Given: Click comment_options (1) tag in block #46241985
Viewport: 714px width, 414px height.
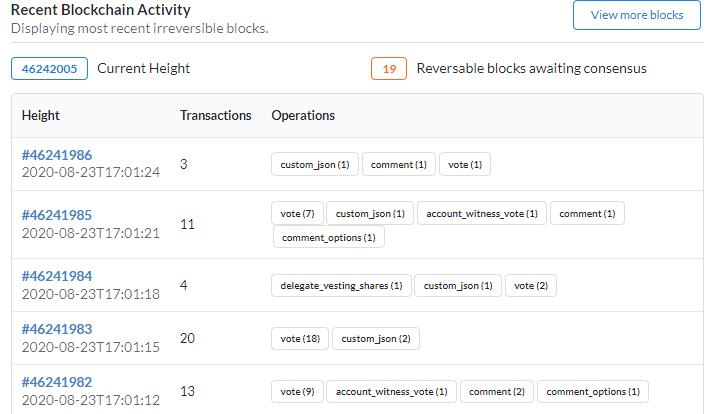Looking at the screenshot, I should click(329, 237).
